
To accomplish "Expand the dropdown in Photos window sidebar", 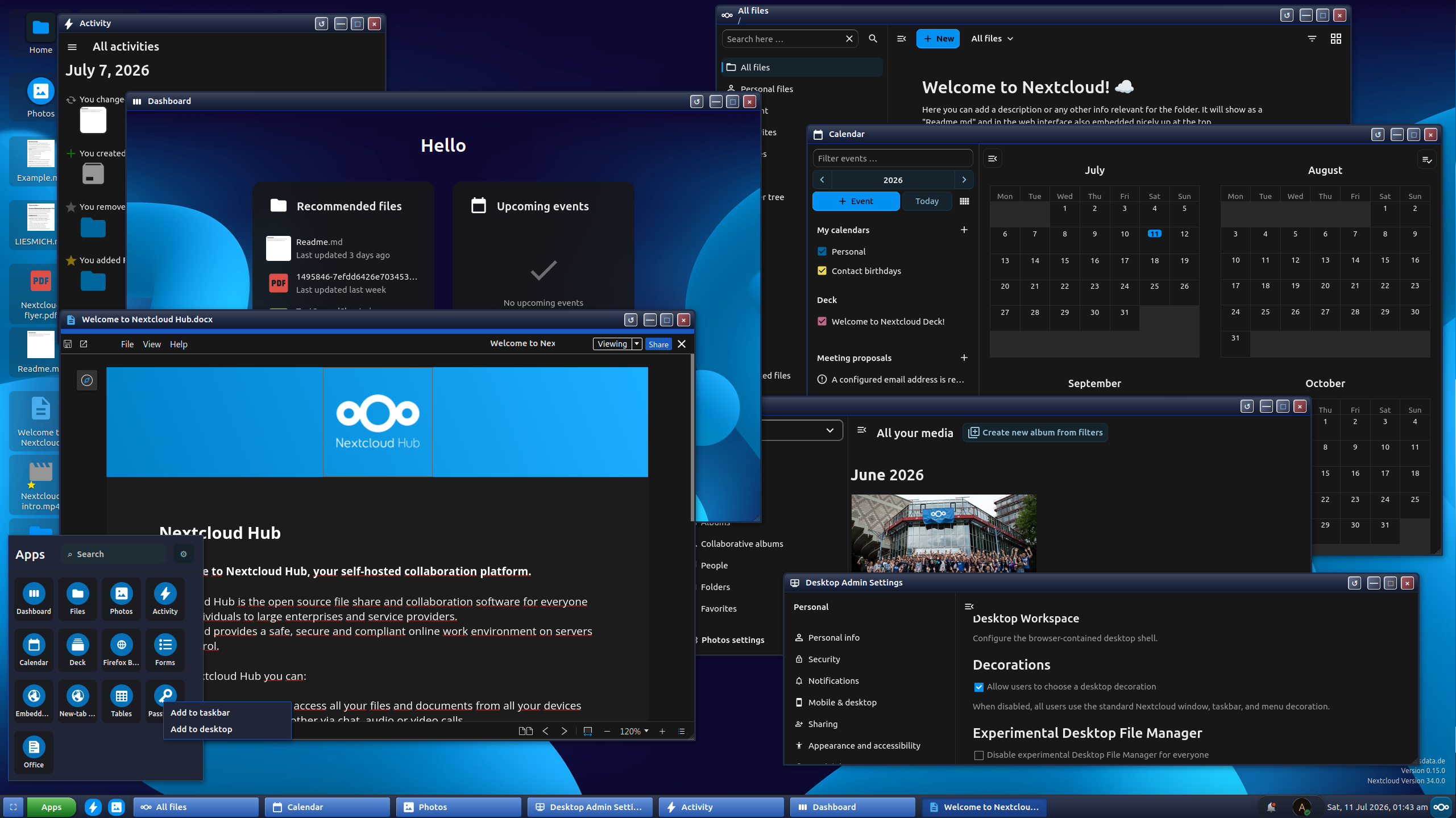I will coord(830,430).
